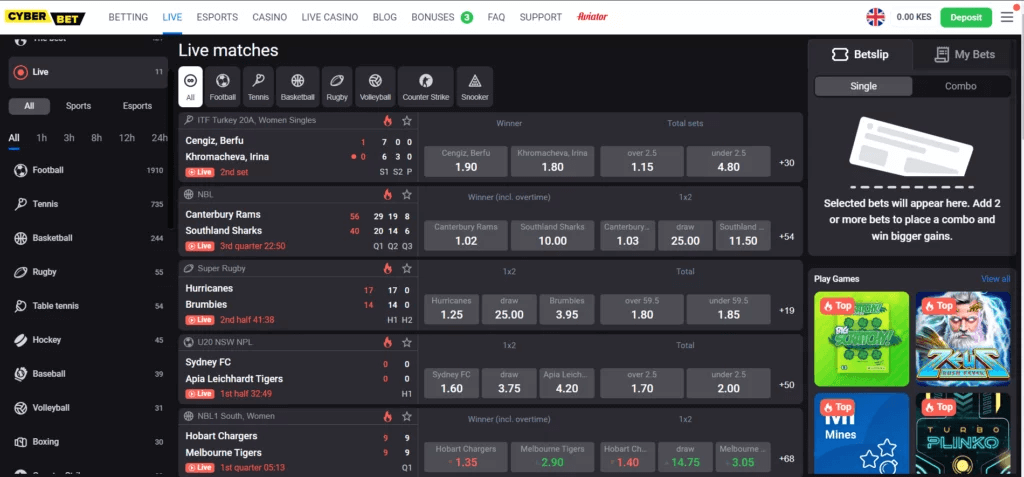
Task: Switch betslip mode to Single
Action: point(863,86)
